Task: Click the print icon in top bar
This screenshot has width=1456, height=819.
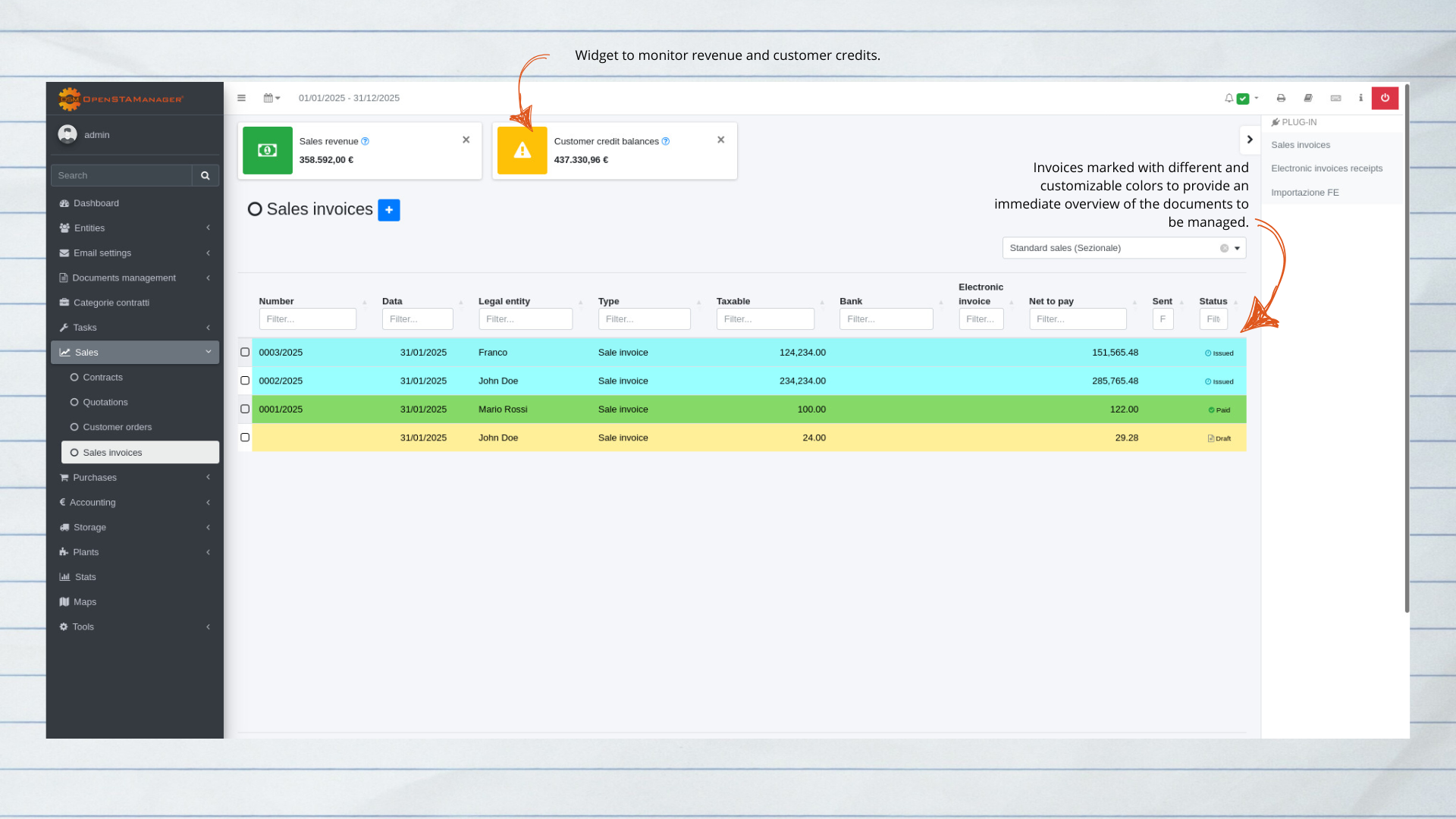Action: [1281, 98]
